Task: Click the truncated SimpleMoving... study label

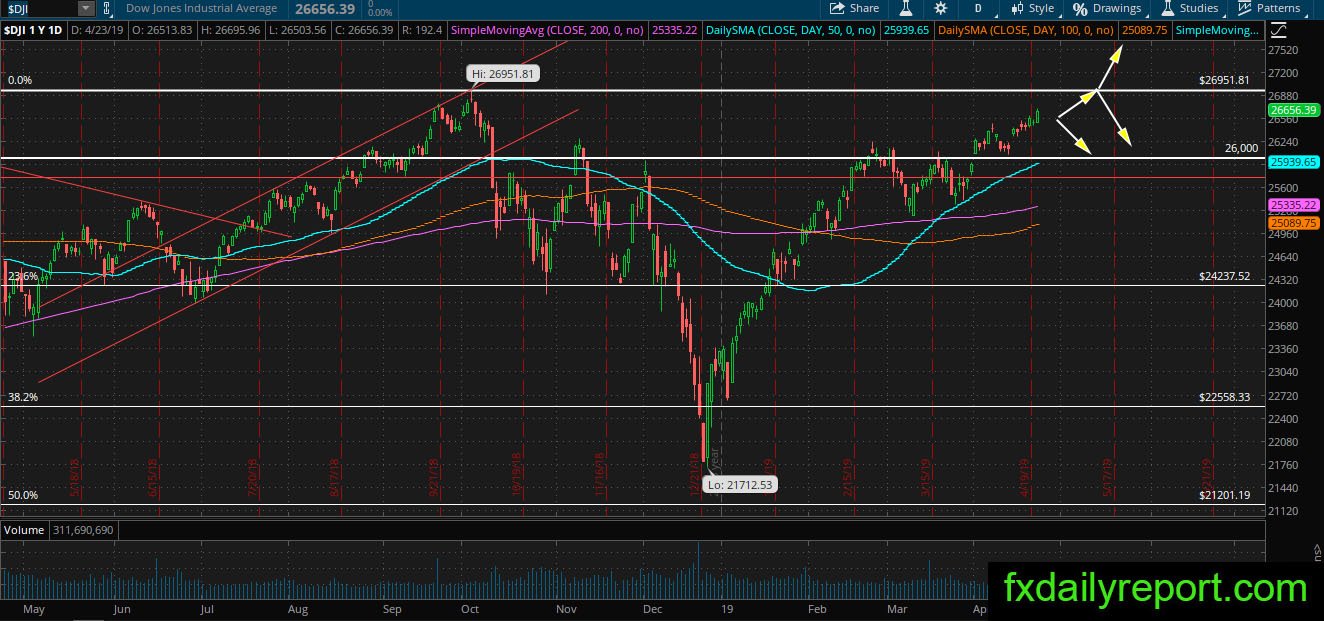Action: coord(1217,30)
